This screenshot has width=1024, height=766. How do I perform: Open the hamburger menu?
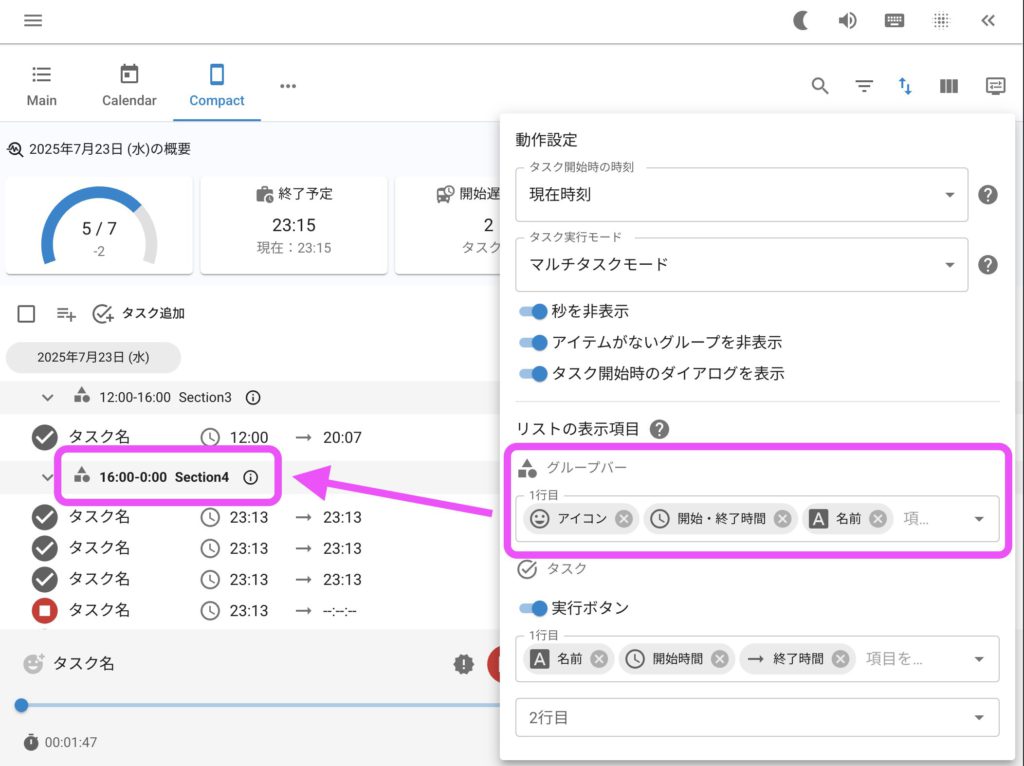[x=33, y=20]
